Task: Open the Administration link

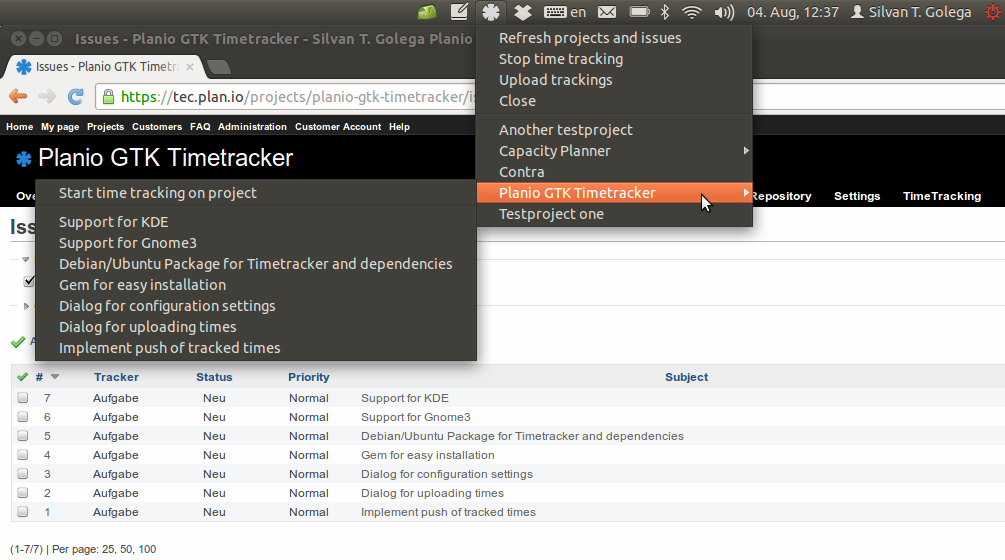Action: coord(252,127)
